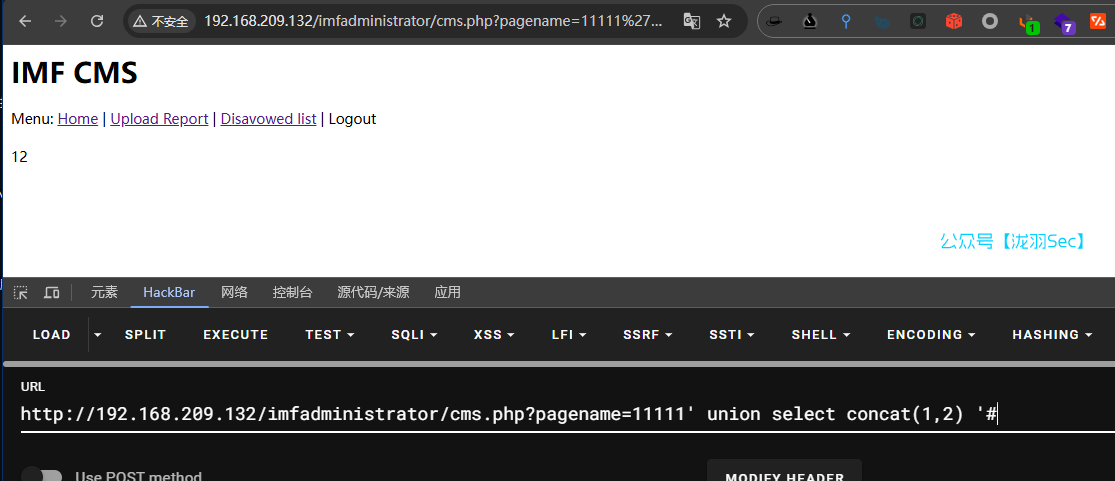Expand the SQLI dropdown in HackBar
The width and height of the screenshot is (1115, 481).
point(414,335)
